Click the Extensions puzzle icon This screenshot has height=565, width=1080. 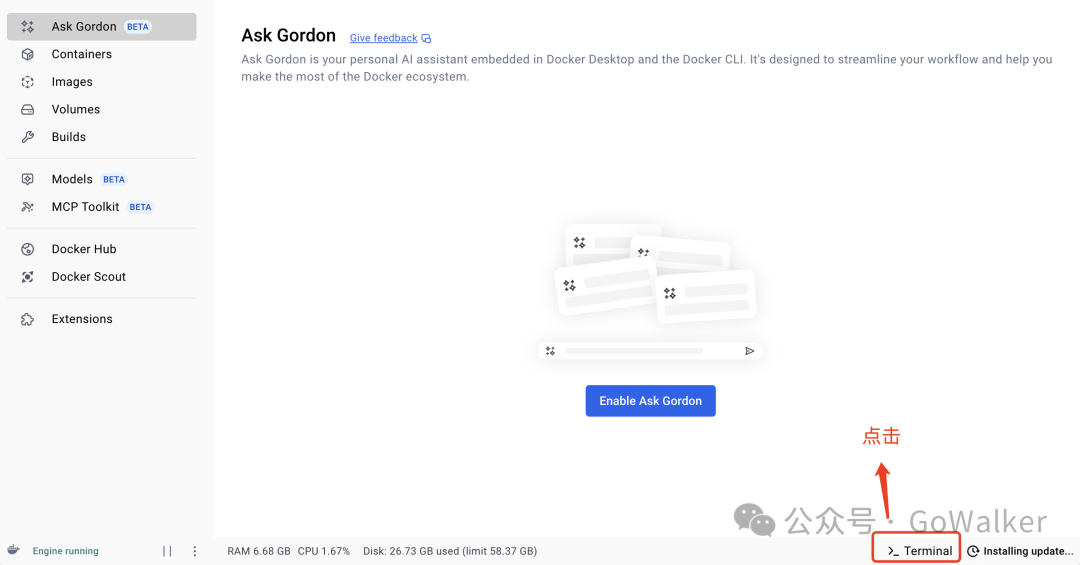28,319
